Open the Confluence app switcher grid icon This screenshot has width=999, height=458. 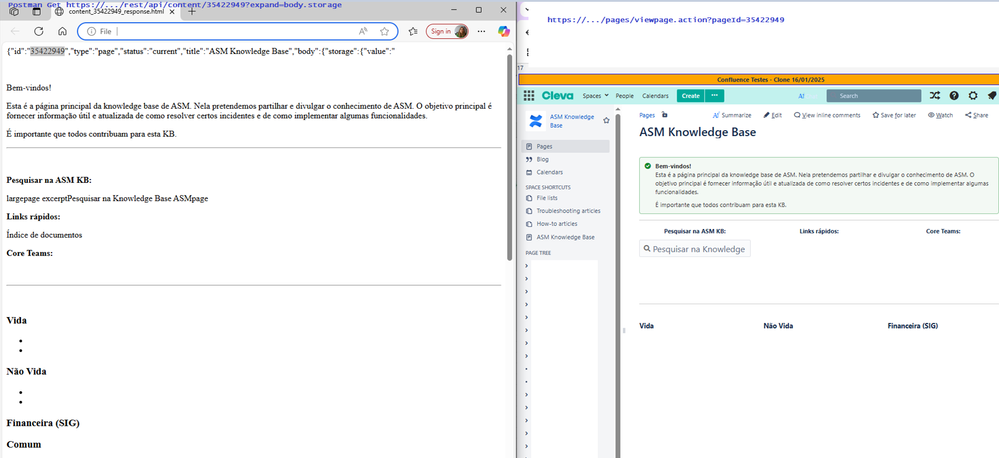pos(529,96)
